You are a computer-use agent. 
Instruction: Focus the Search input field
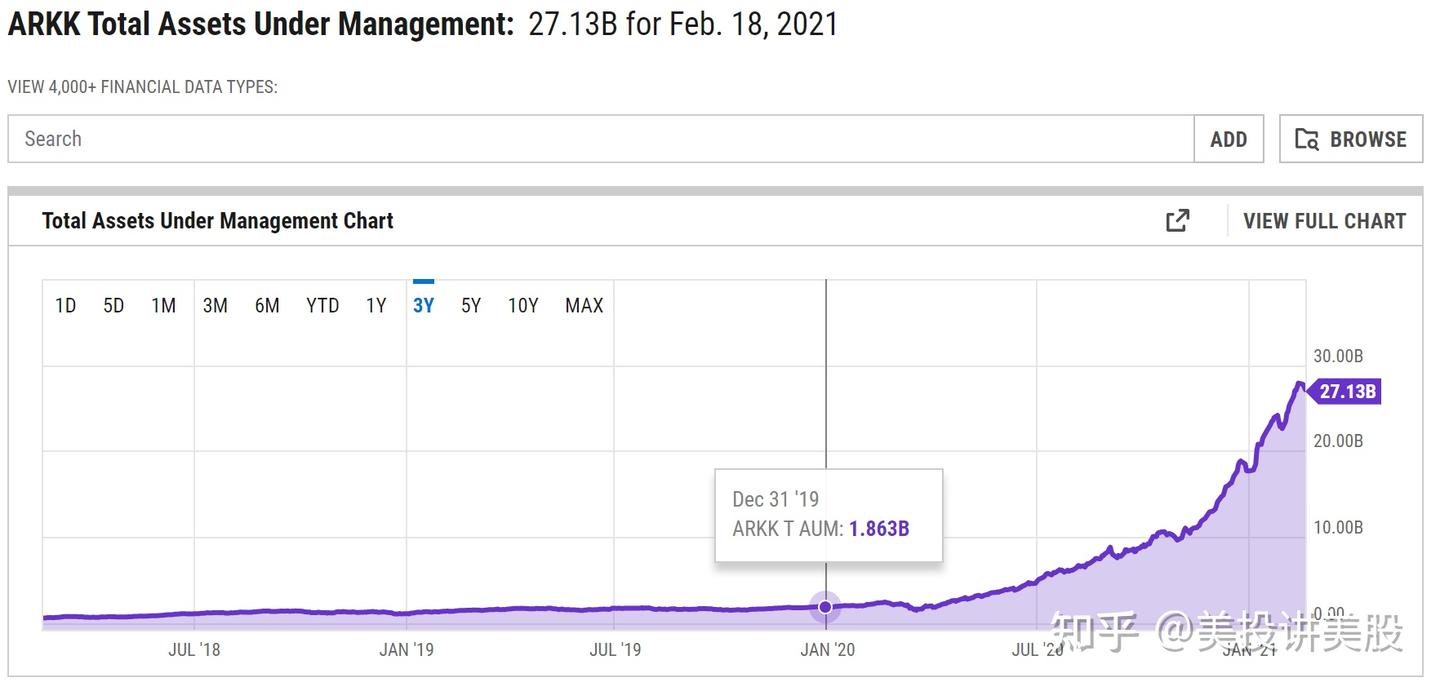pos(601,139)
